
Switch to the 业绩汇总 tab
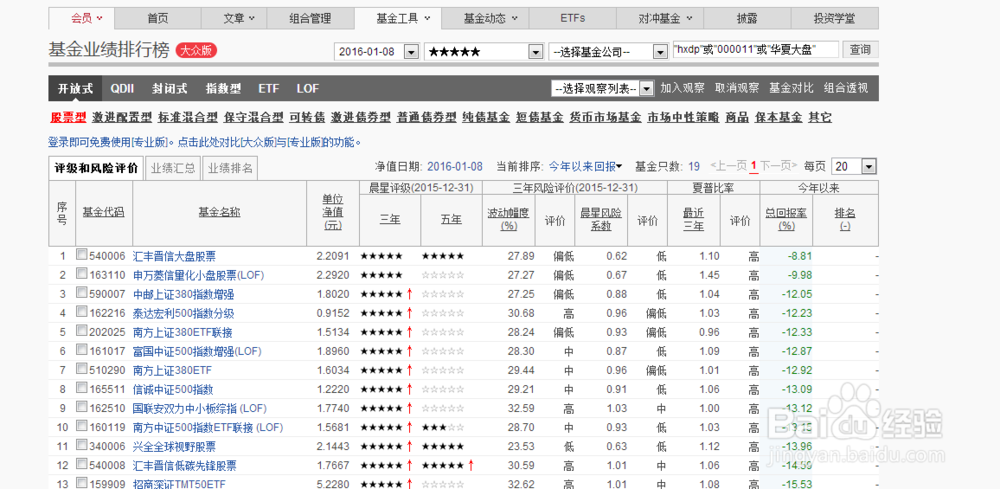pos(173,168)
